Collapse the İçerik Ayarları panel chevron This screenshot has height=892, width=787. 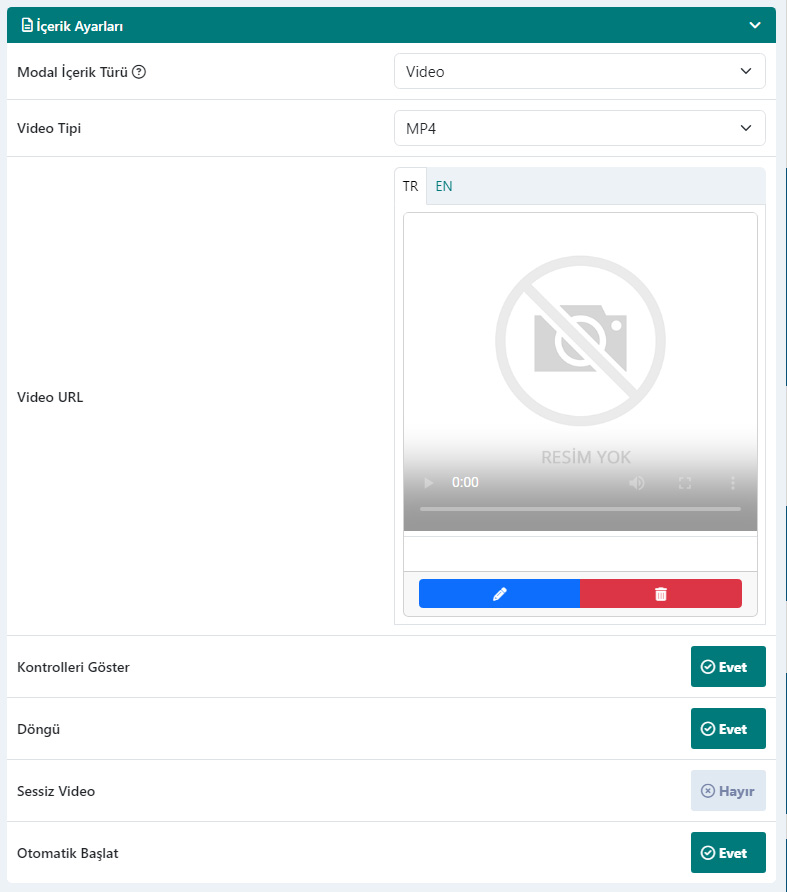tap(755, 25)
